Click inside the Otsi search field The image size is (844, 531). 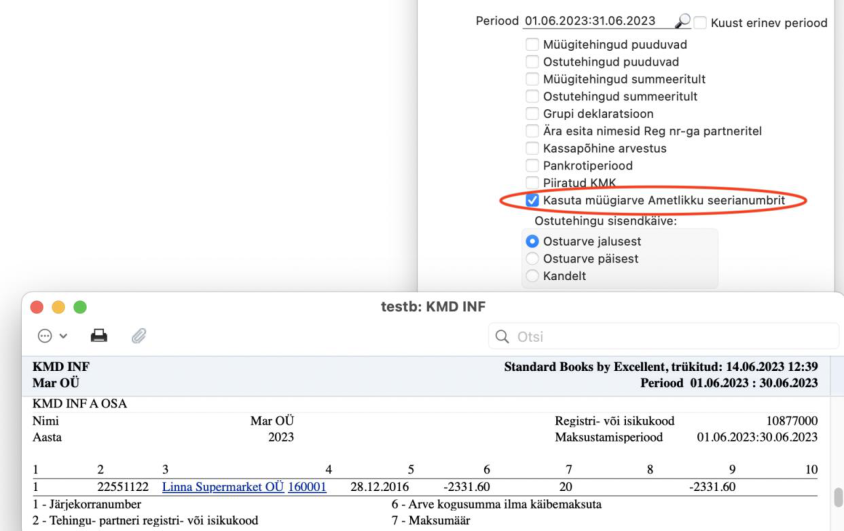[663, 336]
